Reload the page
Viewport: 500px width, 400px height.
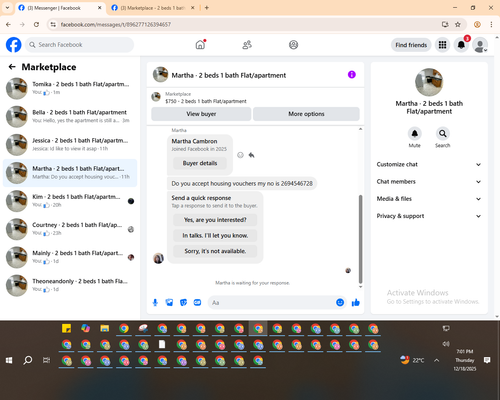[x=36, y=24]
